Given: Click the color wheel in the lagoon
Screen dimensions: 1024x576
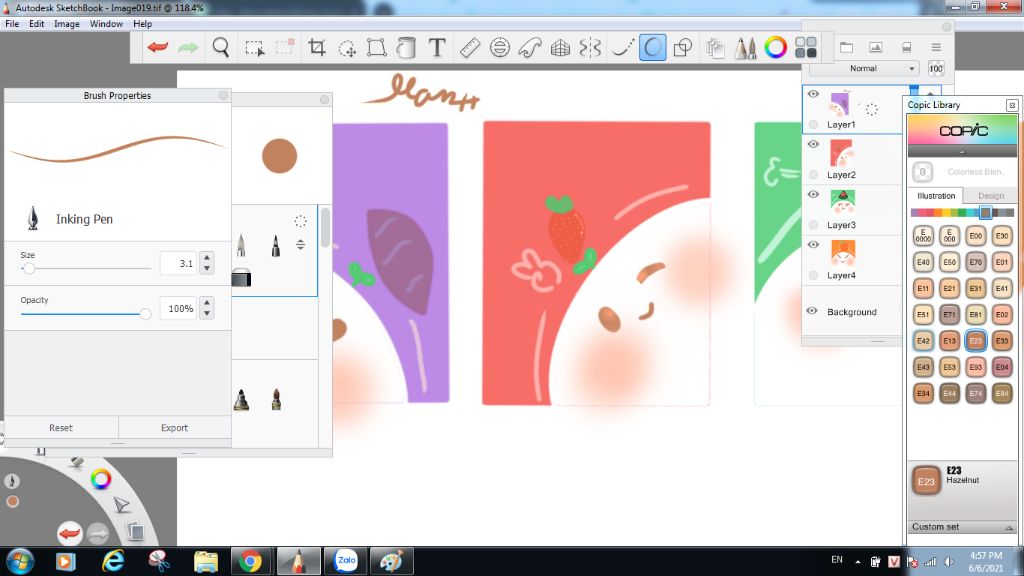Looking at the screenshot, I should click(x=101, y=479).
